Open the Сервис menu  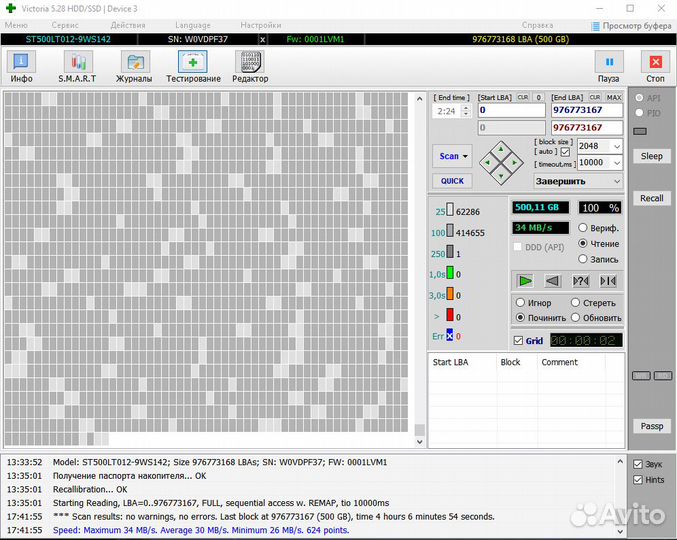pyautogui.click(x=65, y=24)
